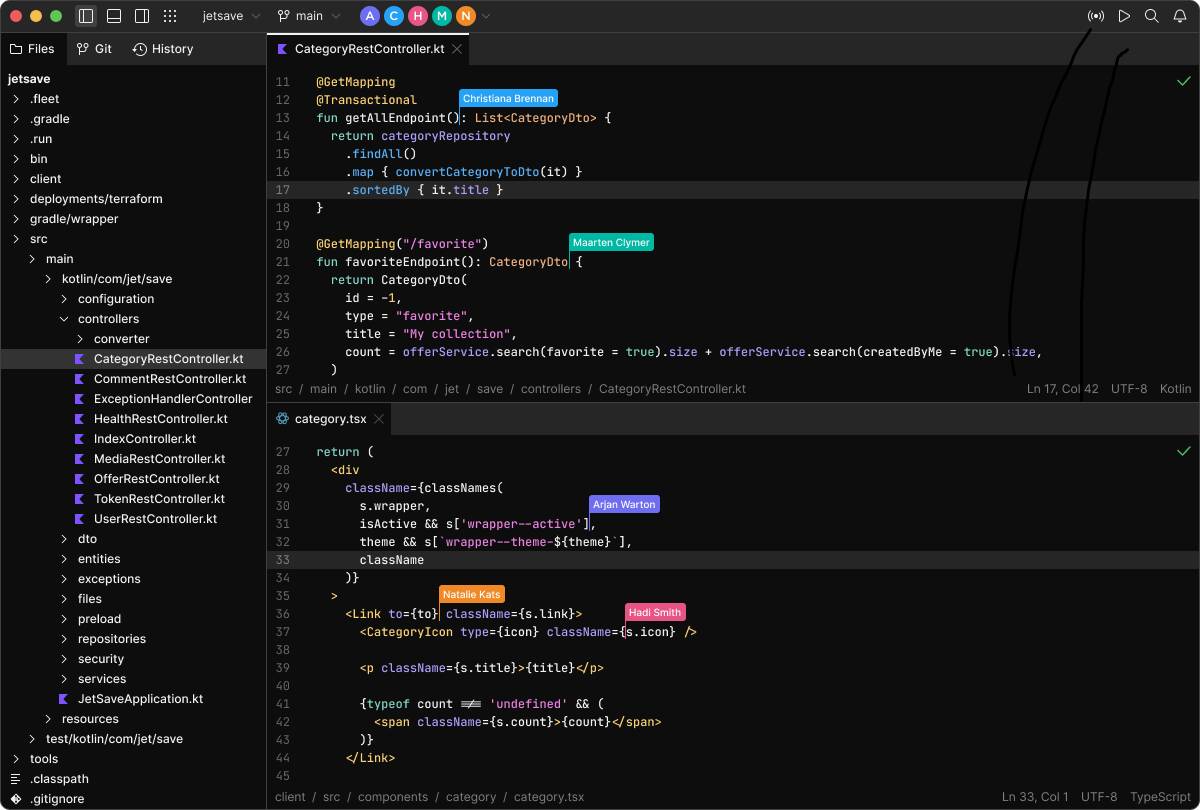The height and width of the screenshot is (810, 1200).
Task: Click Hadi Smith's collaborator name badge
Action: 654,612
